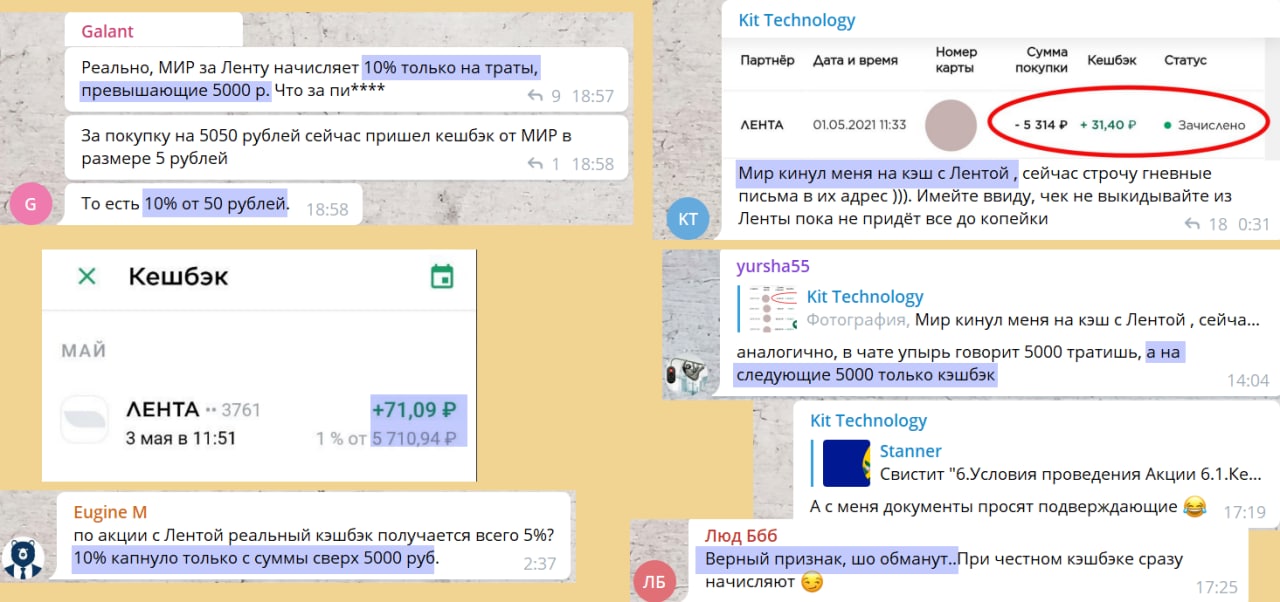1280x602 pixels.
Task: Click Eugine M's bear avatar
Action: tap(22, 559)
